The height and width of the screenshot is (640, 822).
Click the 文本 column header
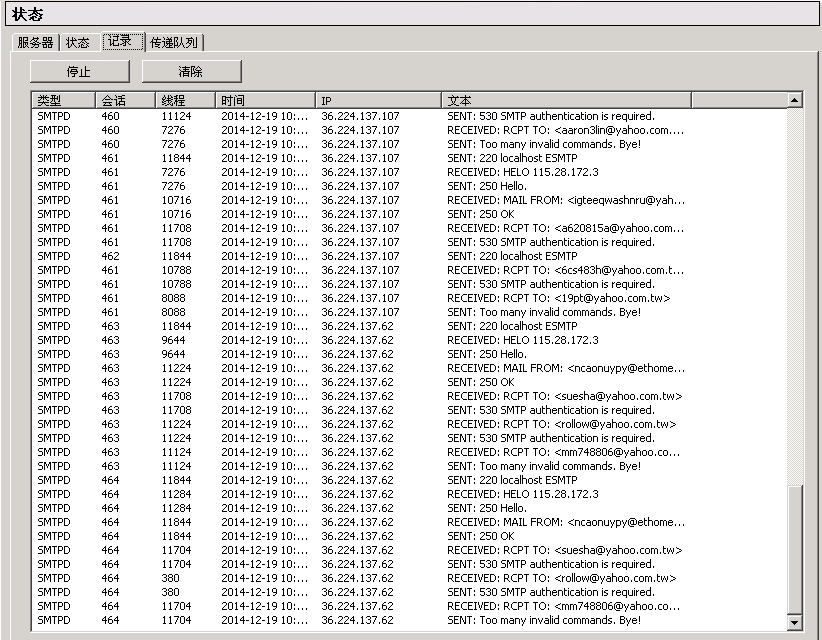click(565, 101)
